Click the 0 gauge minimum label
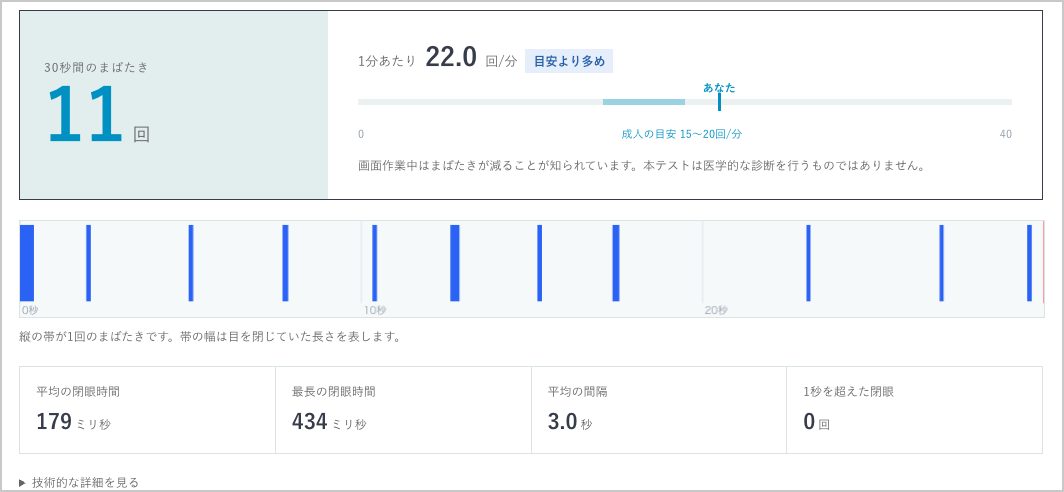This screenshot has height=492, width=1064. [x=361, y=134]
